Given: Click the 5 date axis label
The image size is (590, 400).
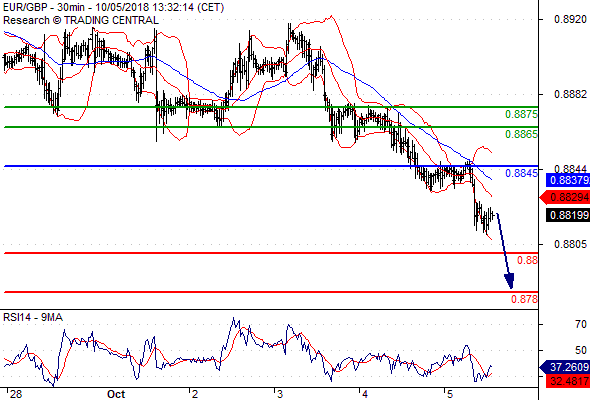Looking at the screenshot, I should [450, 394].
